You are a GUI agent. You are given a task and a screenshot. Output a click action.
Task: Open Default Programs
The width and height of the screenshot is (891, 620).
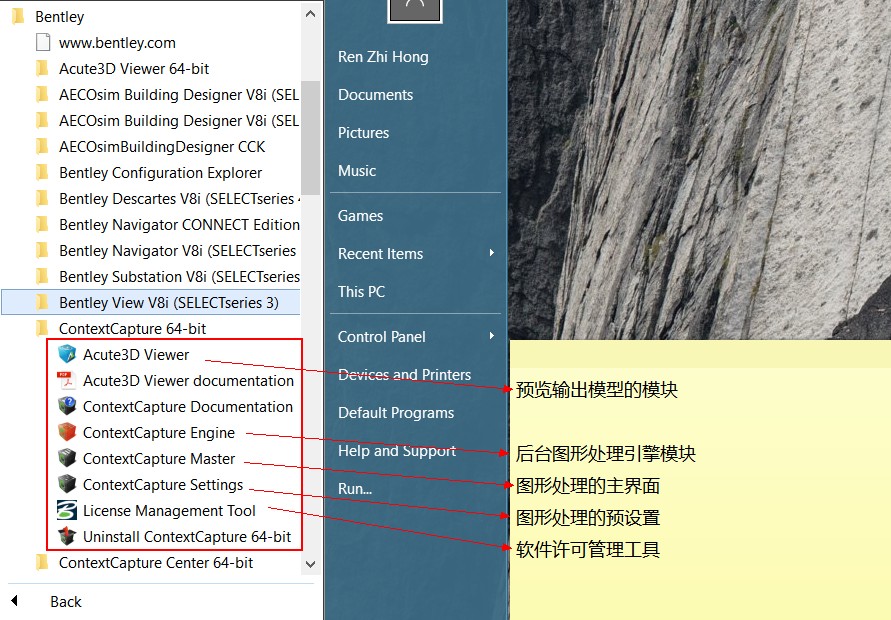(x=396, y=413)
